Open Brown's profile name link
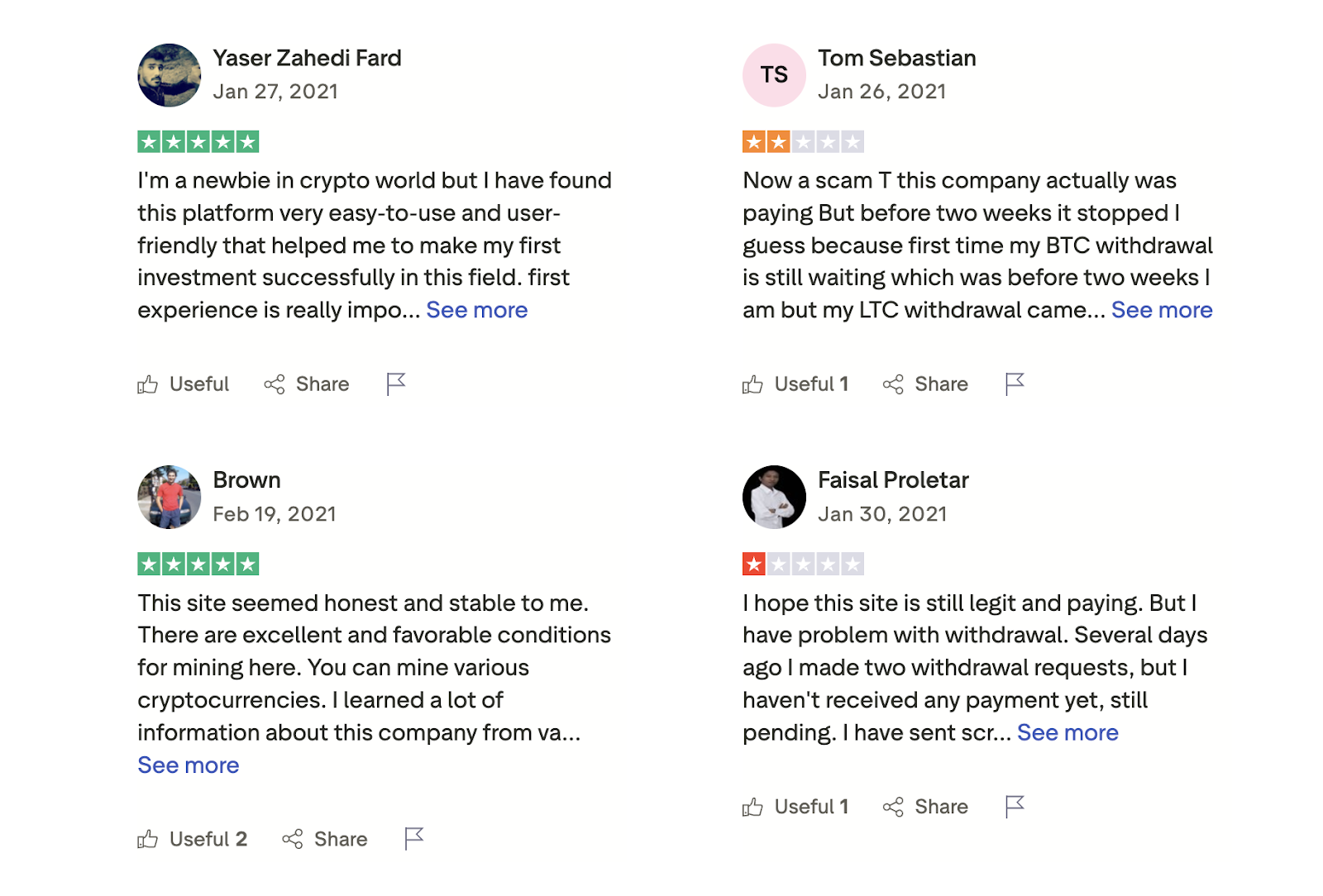The image size is (1323, 896). point(246,480)
